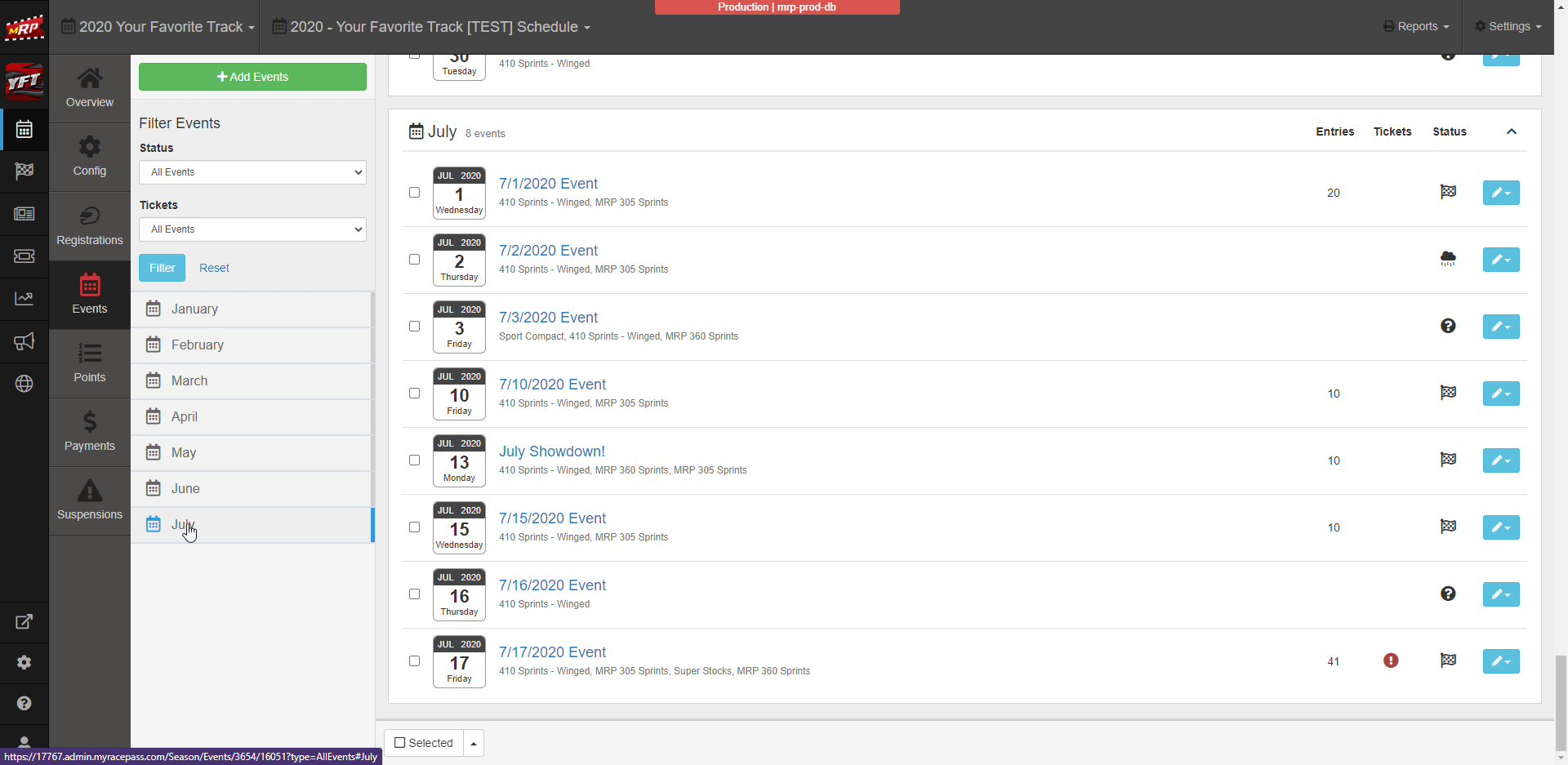Image resolution: width=1568 pixels, height=765 pixels.
Task: Click checkered flag status for July Showdown!
Action: click(1448, 460)
